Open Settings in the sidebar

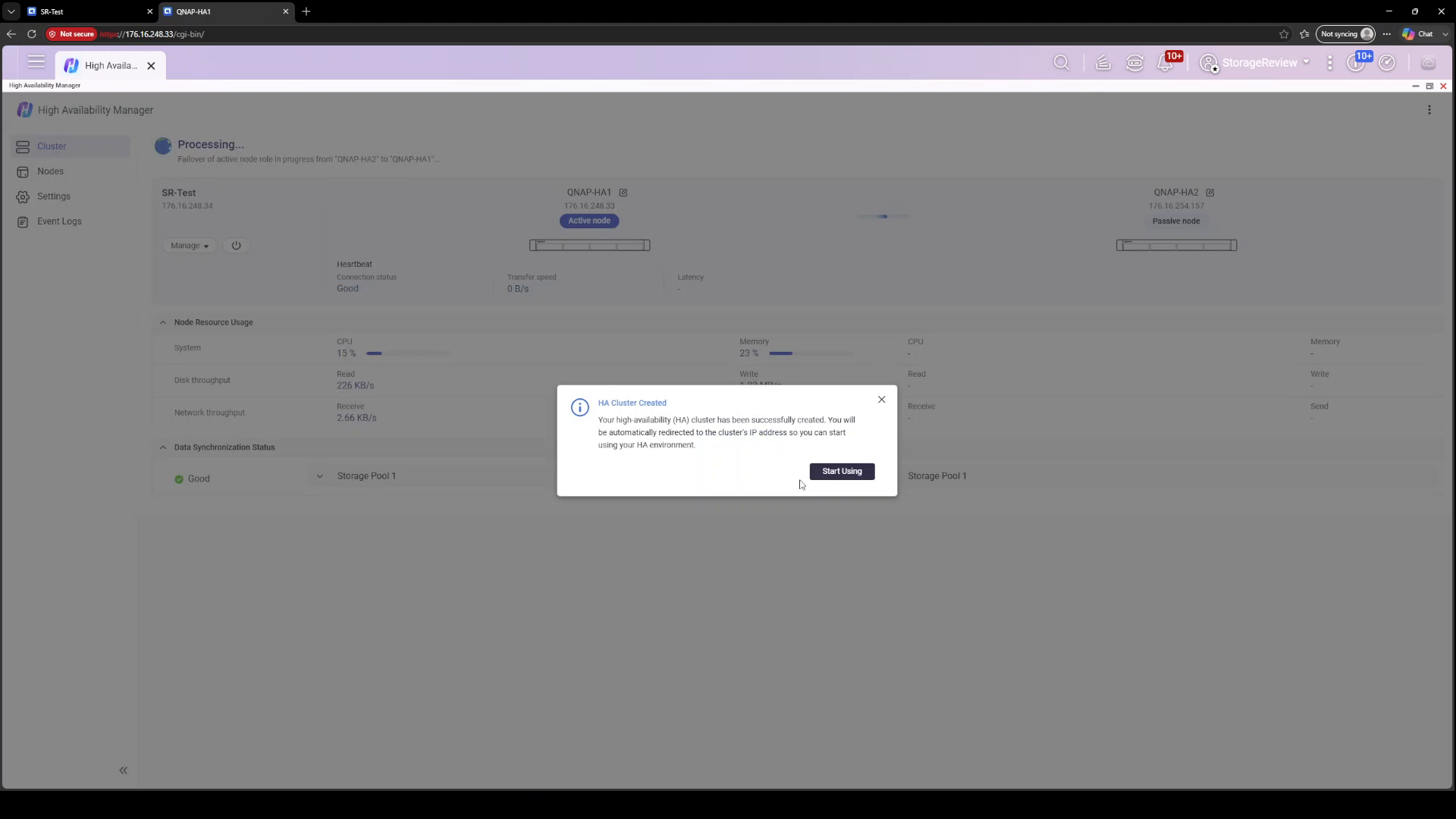click(71, 196)
